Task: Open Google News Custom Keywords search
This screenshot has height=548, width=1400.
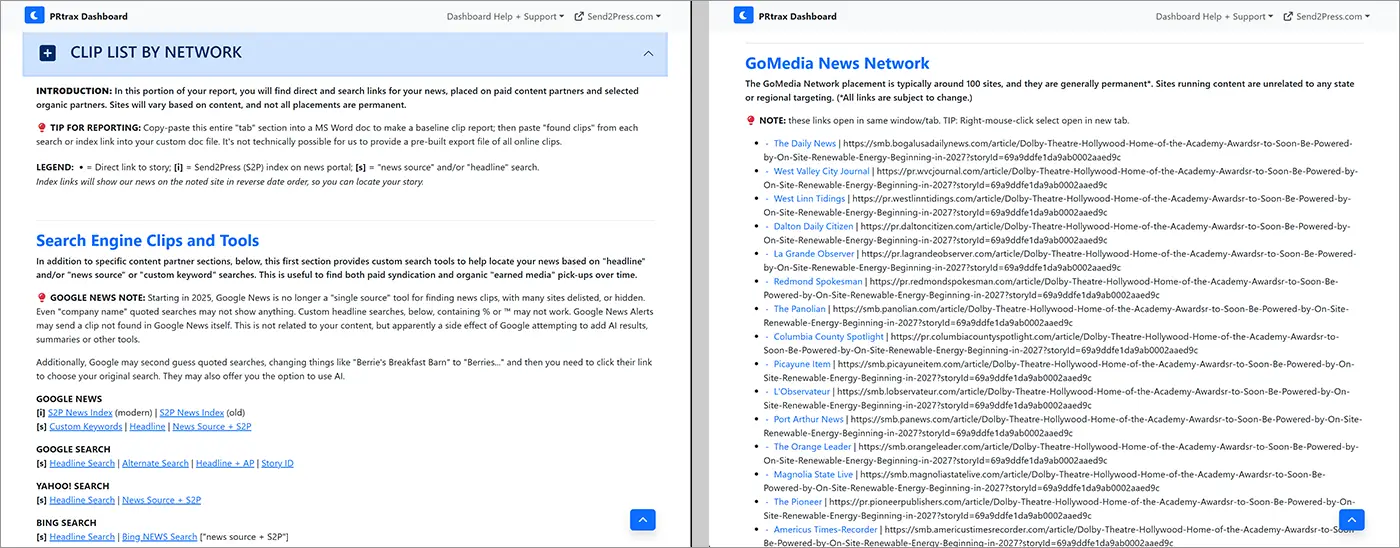Action: pyautogui.click(x=86, y=427)
